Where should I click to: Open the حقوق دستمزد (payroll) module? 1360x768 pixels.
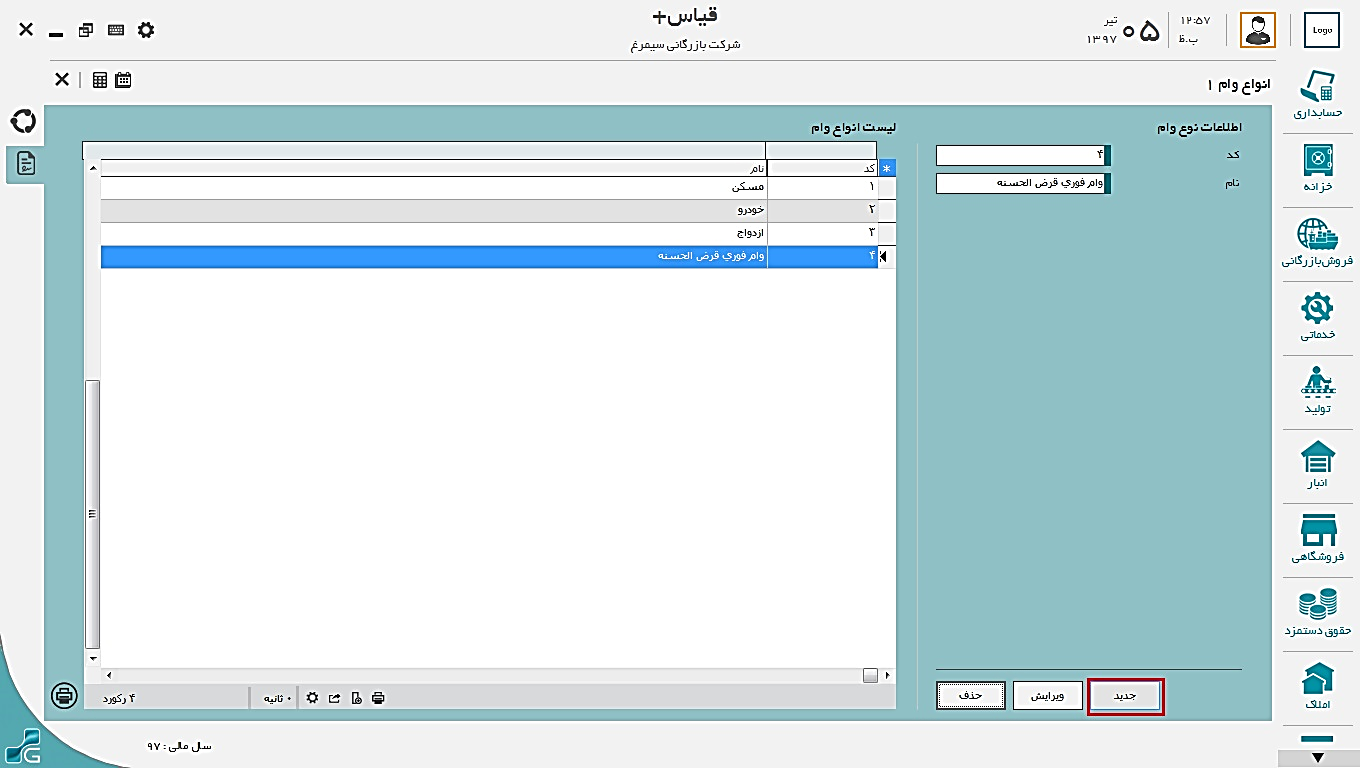coord(1317,612)
